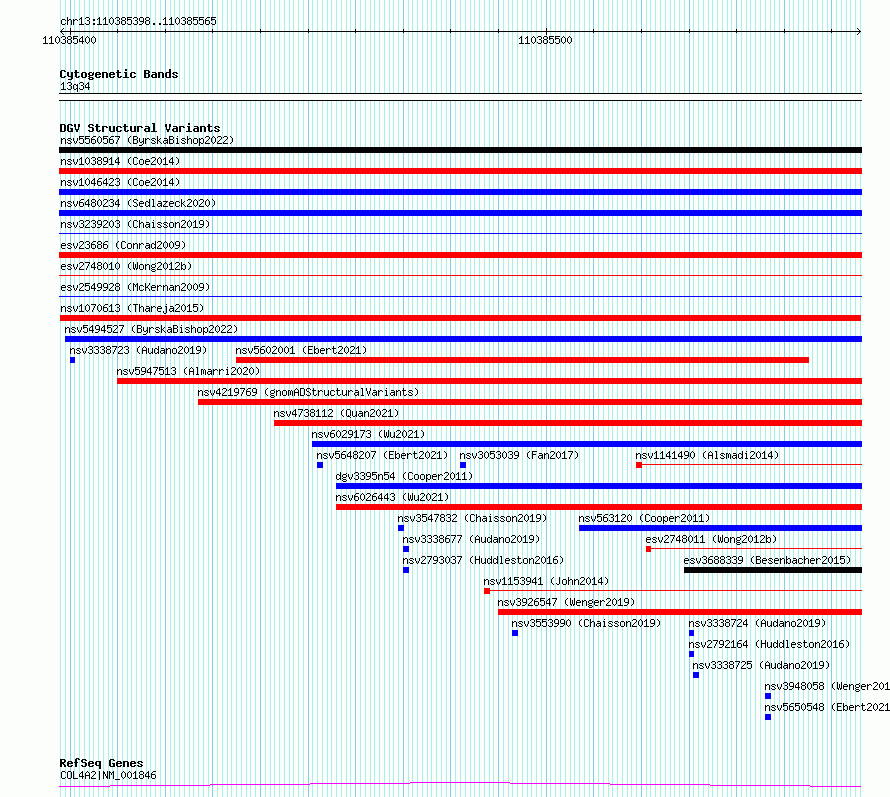The image size is (890, 797).
Task: Open nsv563120 (Cooper2011) label
Action: coord(644,518)
